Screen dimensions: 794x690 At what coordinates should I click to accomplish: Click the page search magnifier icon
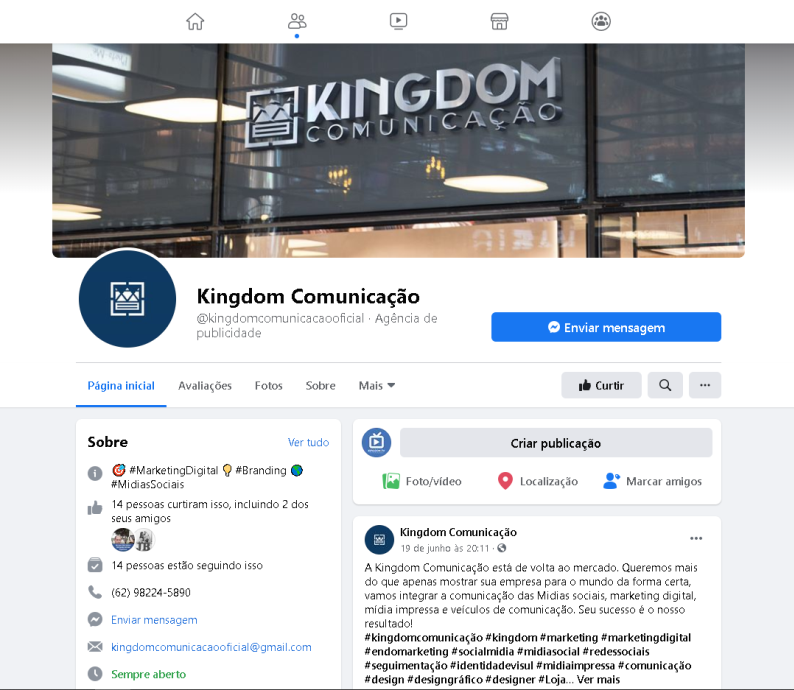coord(665,385)
